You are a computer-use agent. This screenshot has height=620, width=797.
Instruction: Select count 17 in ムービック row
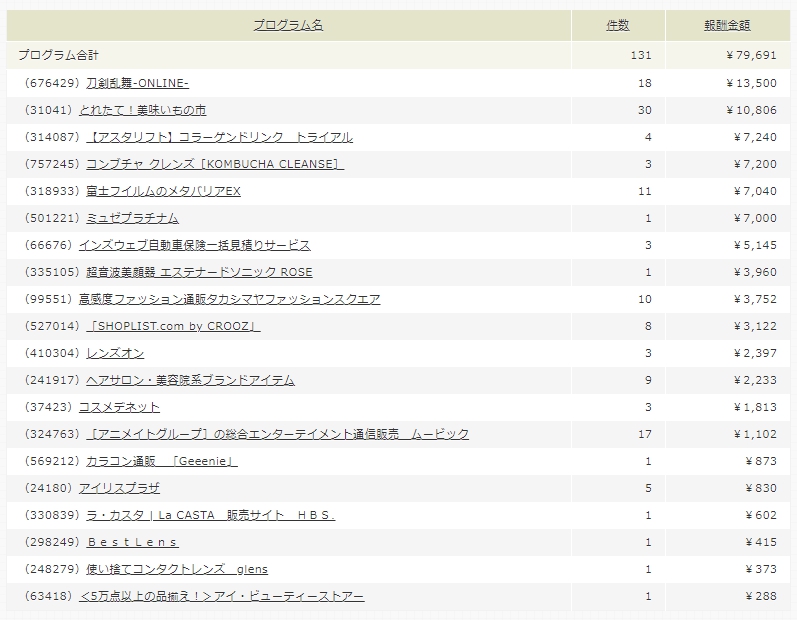(x=645, y=433)
